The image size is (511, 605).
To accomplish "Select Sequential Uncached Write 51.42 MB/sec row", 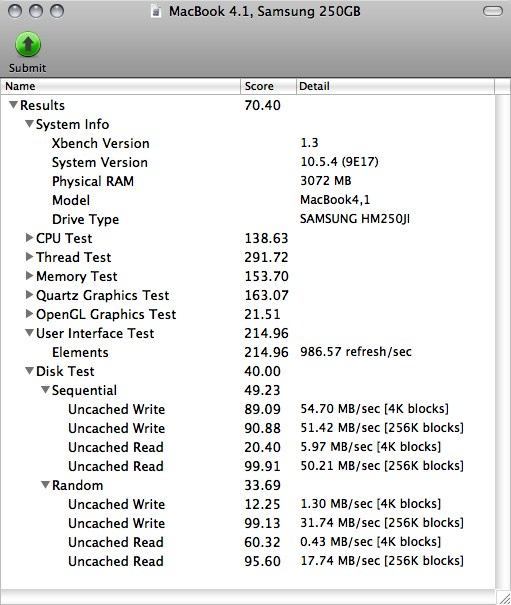I will [x=248, y=428].
